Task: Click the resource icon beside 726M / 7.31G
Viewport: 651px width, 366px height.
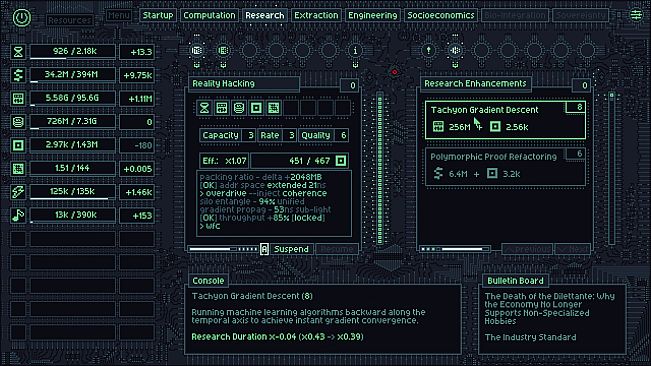Action: tap(18, 122)
